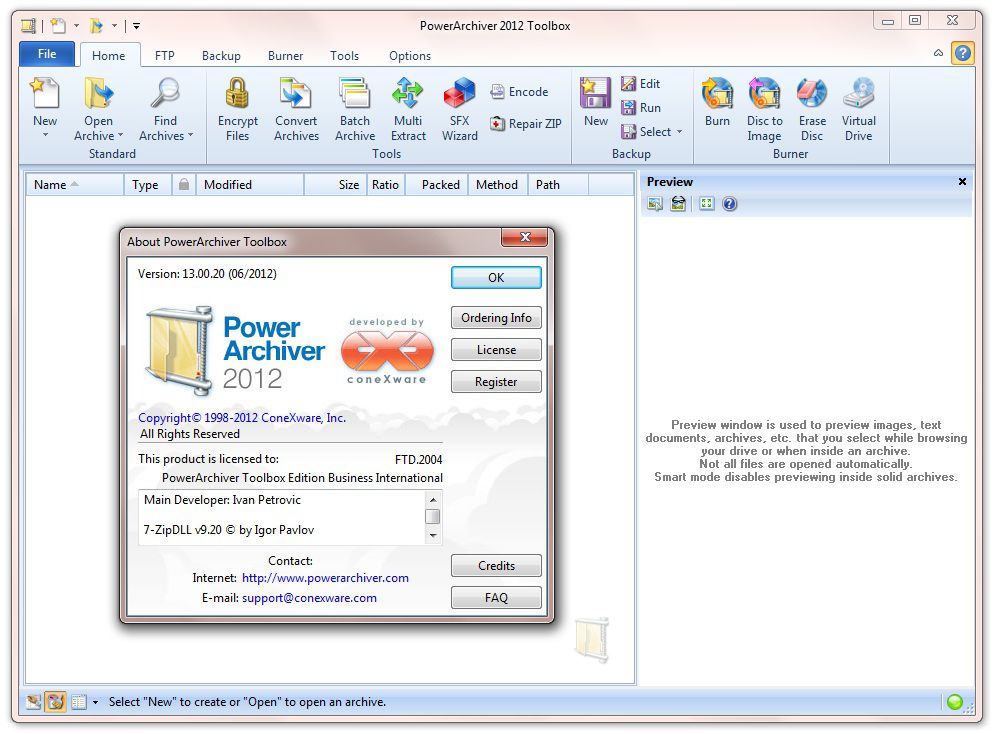This screenshot has width=995, height=734.
Task: Open the powerarchiver.com website link
Action: point(325,578)
